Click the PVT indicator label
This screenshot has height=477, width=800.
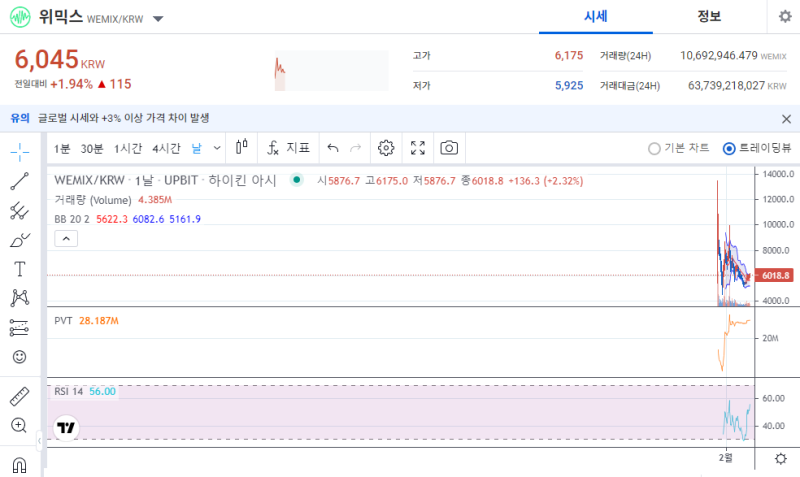click(63, 320)
